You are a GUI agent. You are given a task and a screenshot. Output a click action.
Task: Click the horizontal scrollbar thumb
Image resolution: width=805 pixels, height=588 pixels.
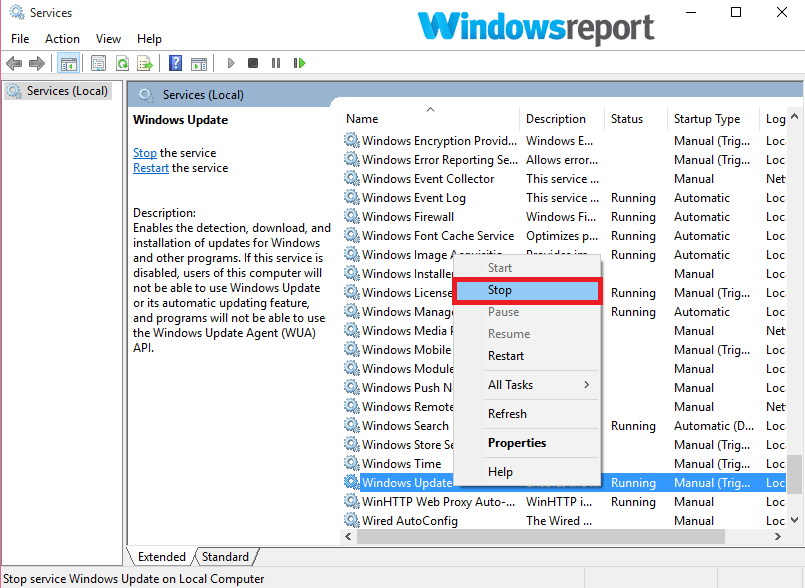click(541, 537)
